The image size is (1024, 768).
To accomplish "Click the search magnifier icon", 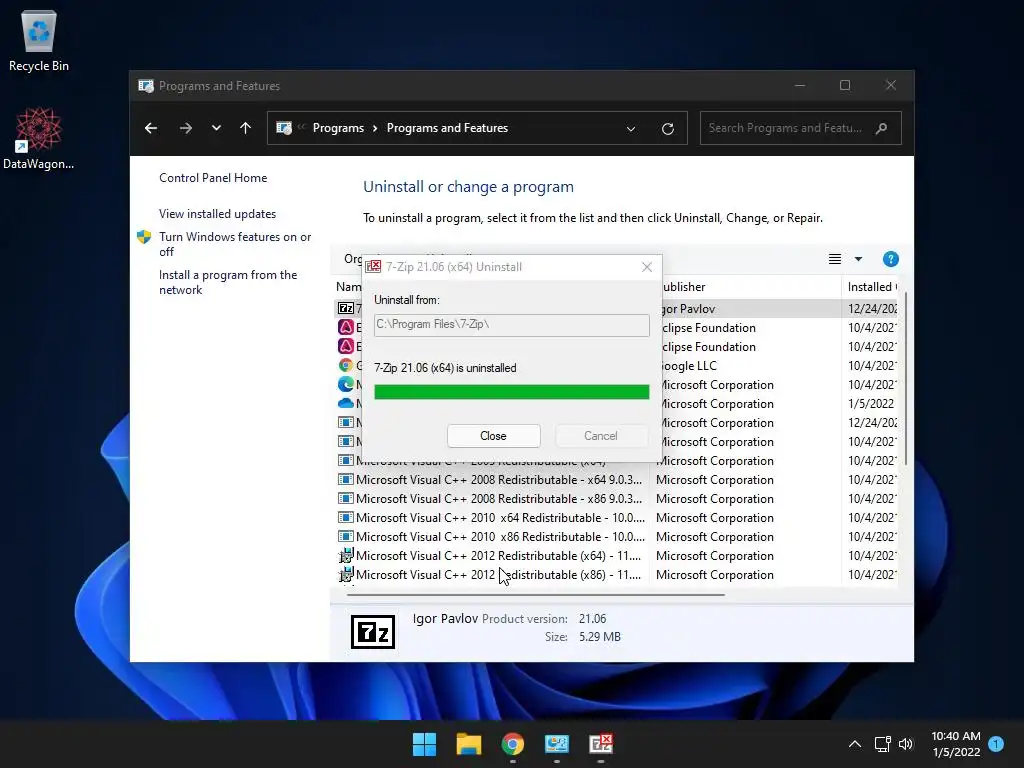I will pyautogui.click(x=882, y=128).
